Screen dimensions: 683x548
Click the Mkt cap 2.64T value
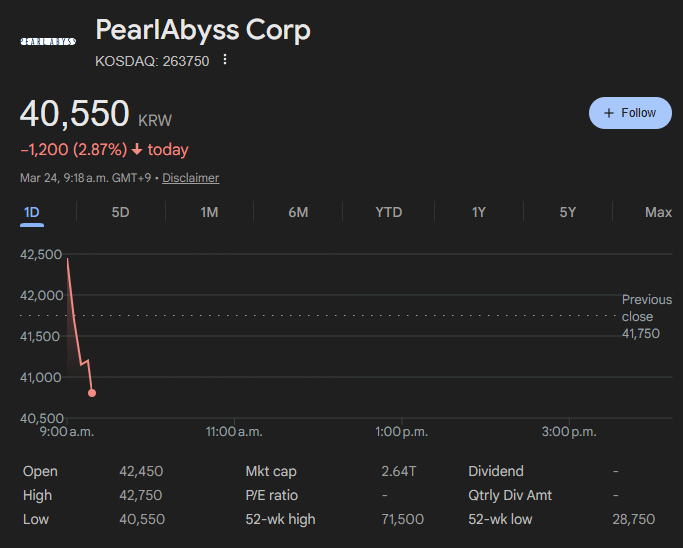(x=399, y=471)
